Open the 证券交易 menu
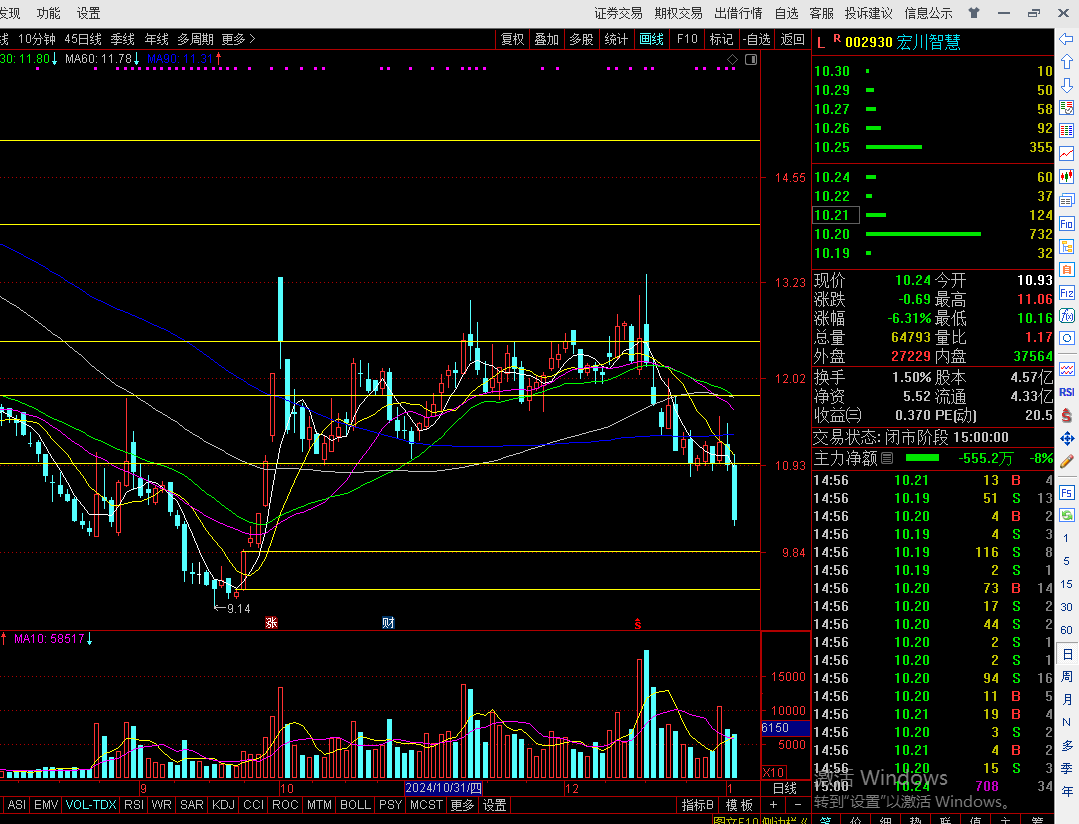The width and height of the screenshot is (1079, 824). tap(618, 13)
